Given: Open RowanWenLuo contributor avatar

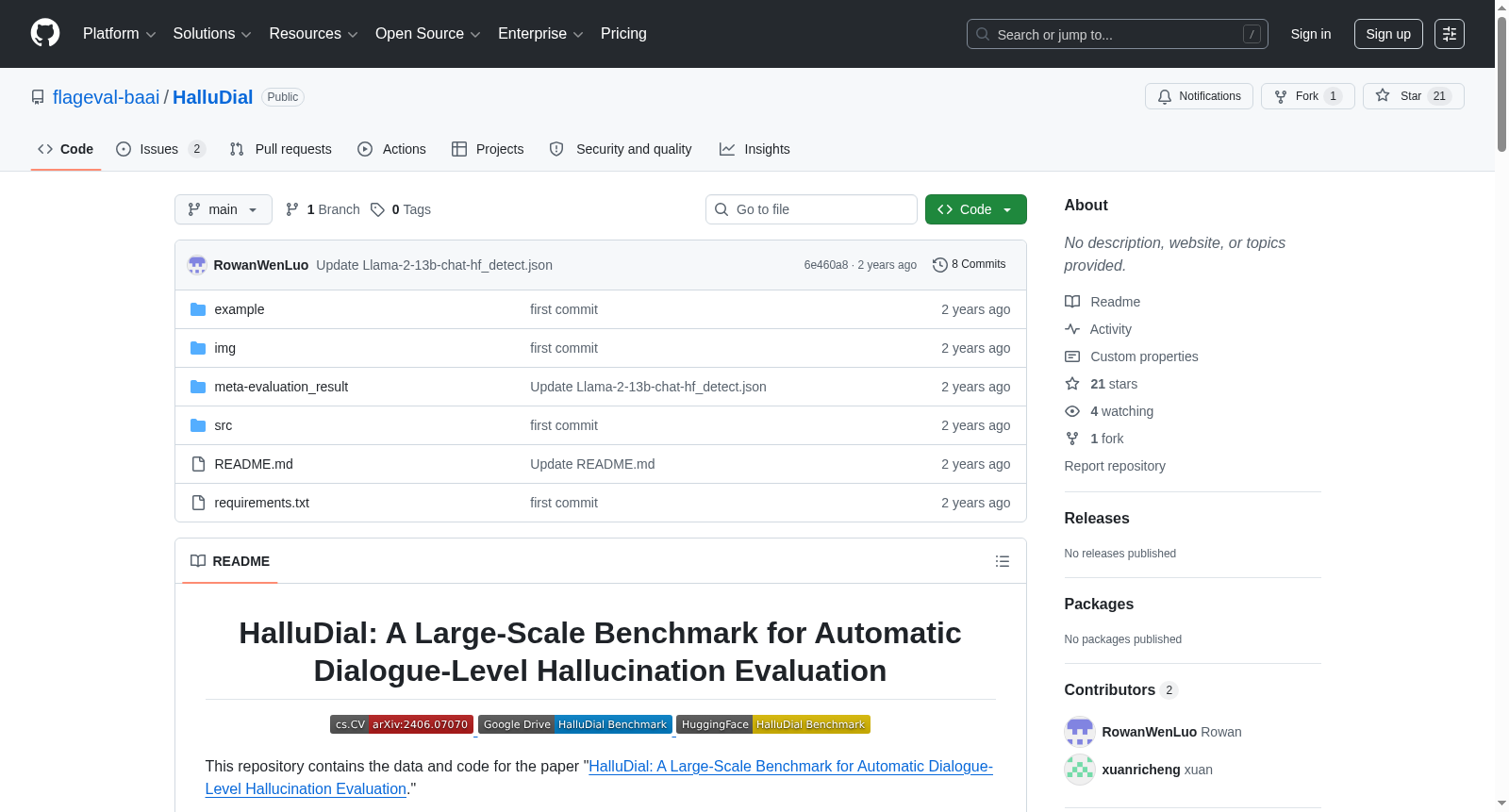Looking at the screenshot, I should point(1080,732).
